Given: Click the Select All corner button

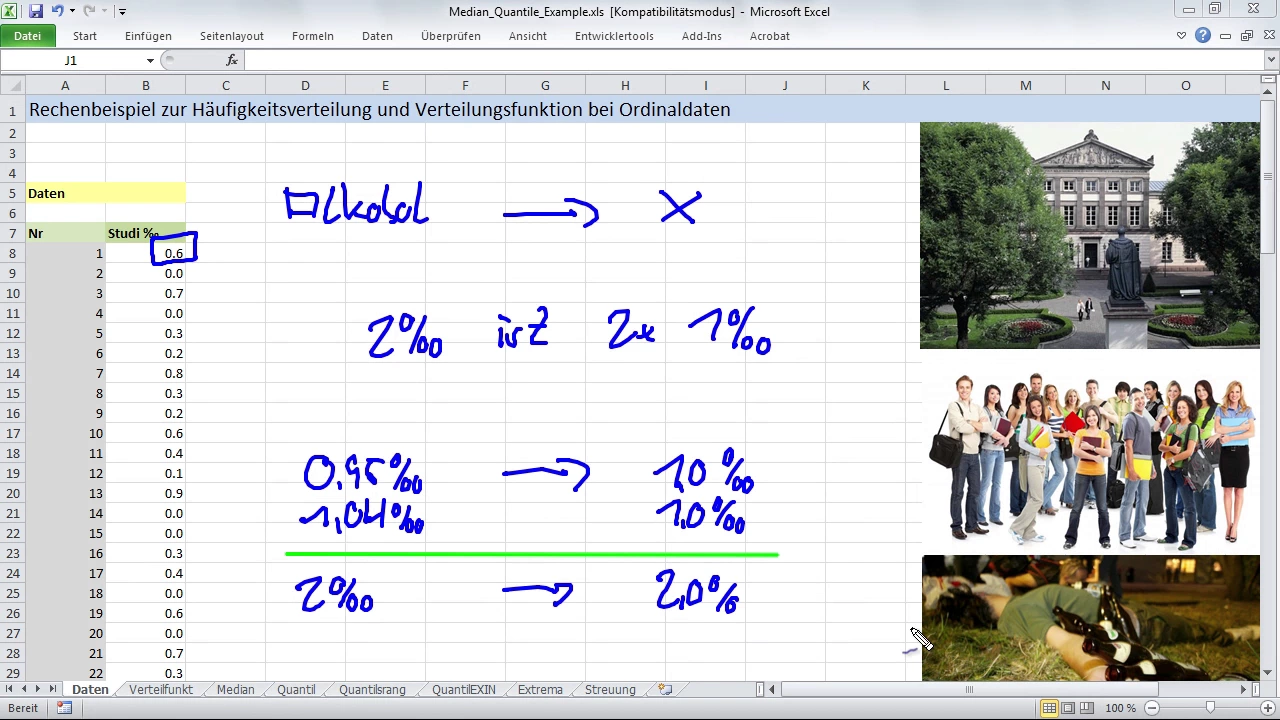Looking at the screenshot, I should 13,86.
